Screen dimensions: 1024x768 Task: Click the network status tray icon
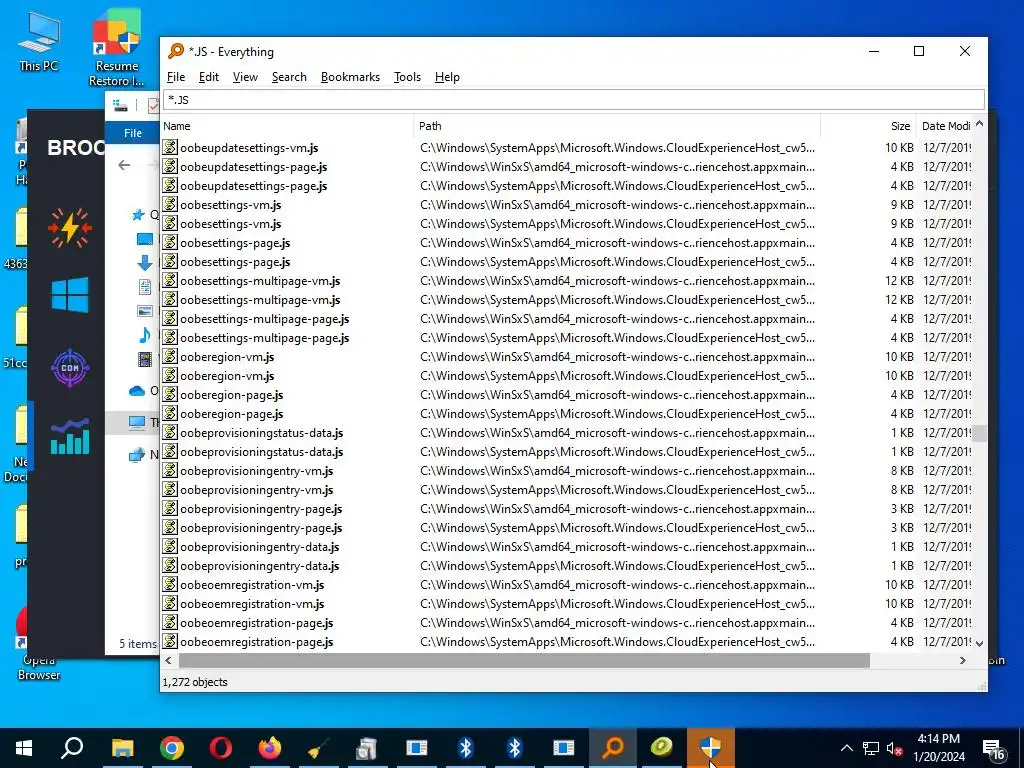coord(871,748)
